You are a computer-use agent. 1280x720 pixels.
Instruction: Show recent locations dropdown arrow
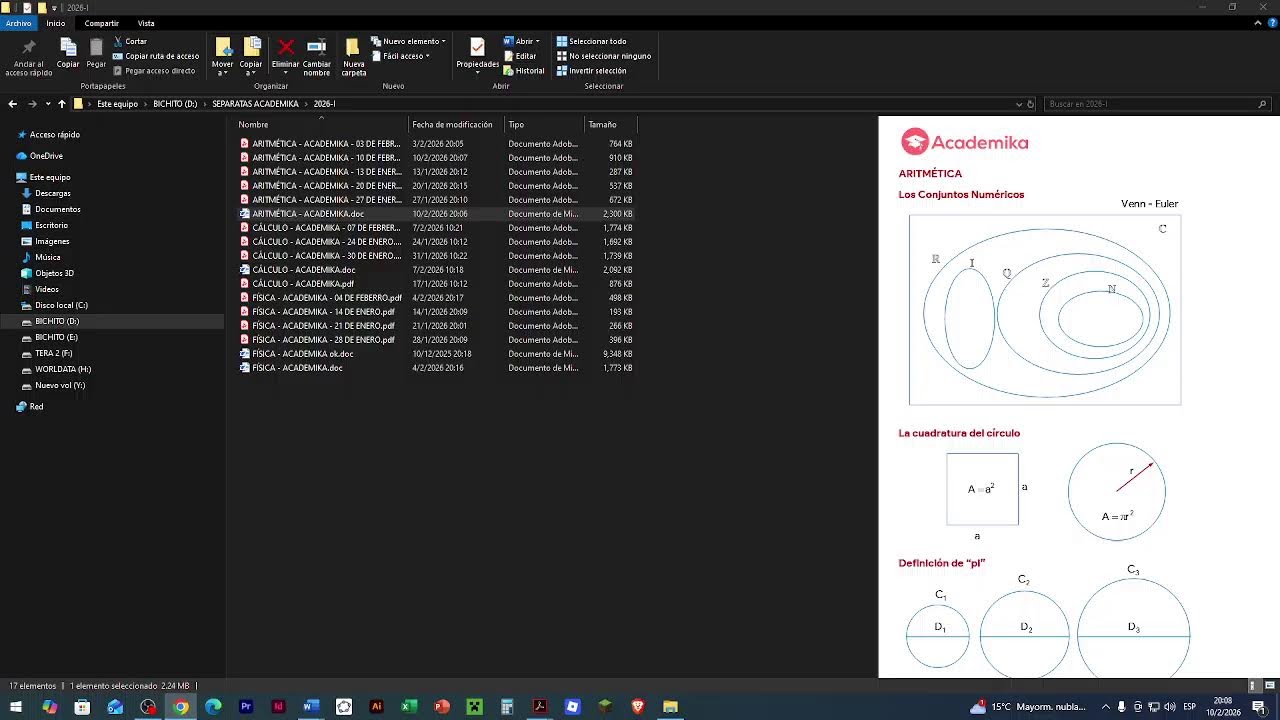[x=48, y=104]
